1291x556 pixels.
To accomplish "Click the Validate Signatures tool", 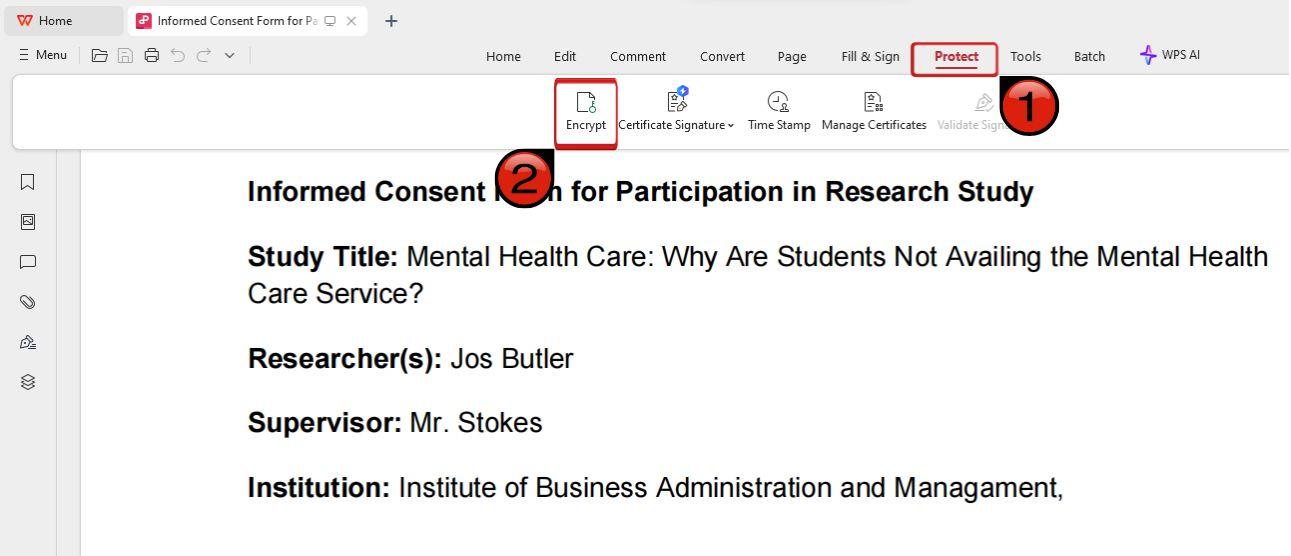I will click(x=976, y=111).
